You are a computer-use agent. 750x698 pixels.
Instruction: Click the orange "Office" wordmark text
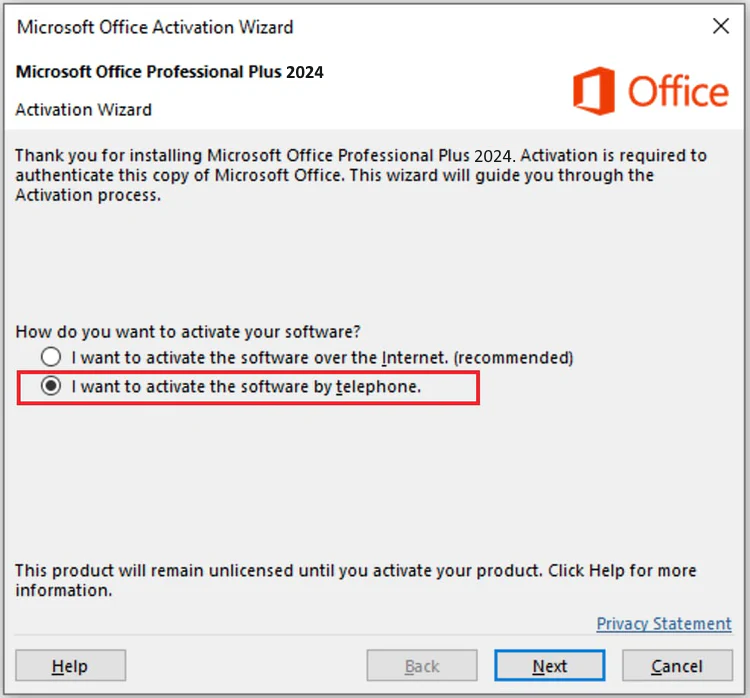tap(678, 92)
